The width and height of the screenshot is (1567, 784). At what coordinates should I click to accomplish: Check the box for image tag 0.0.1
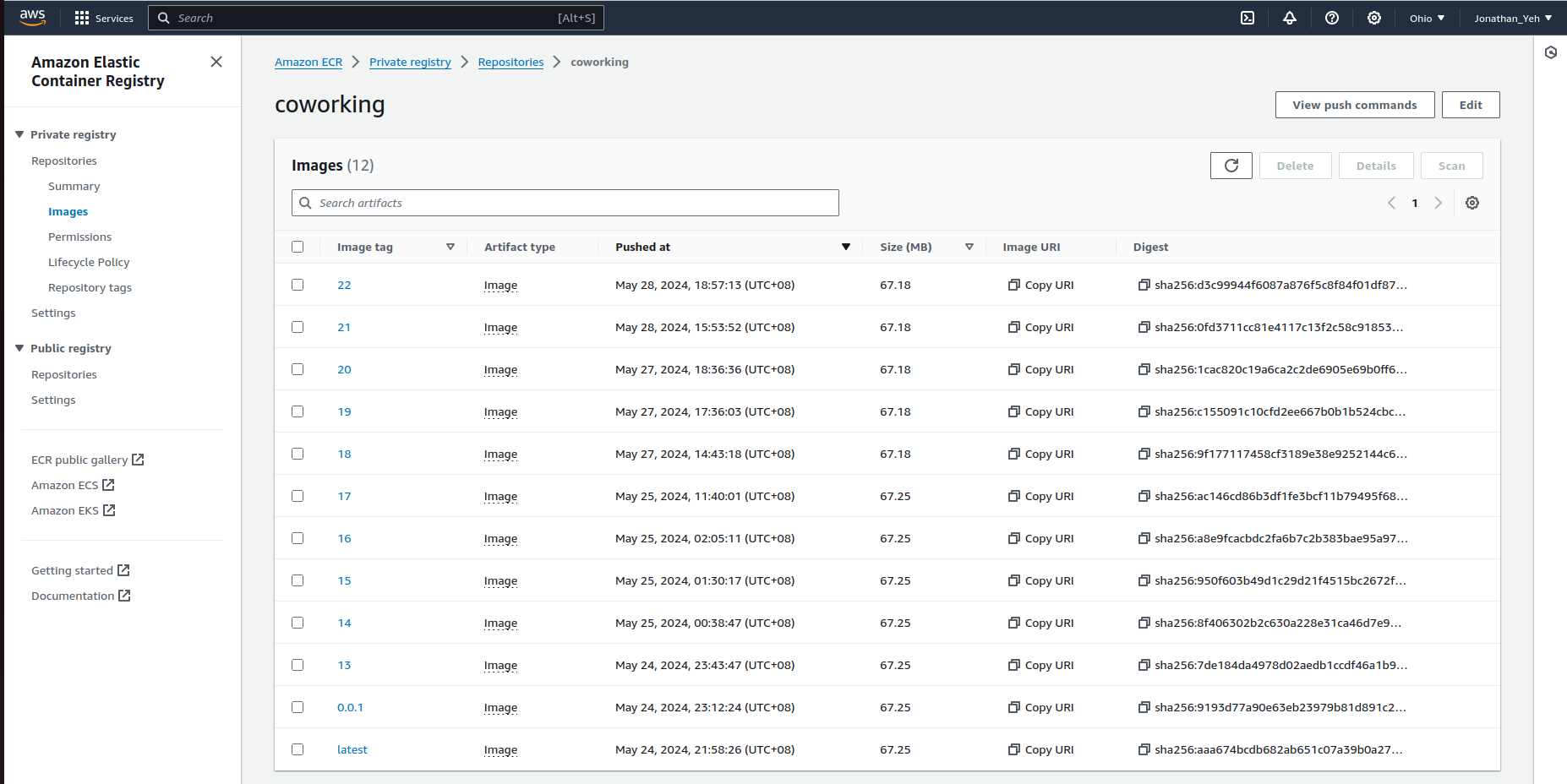click(298, 707)
